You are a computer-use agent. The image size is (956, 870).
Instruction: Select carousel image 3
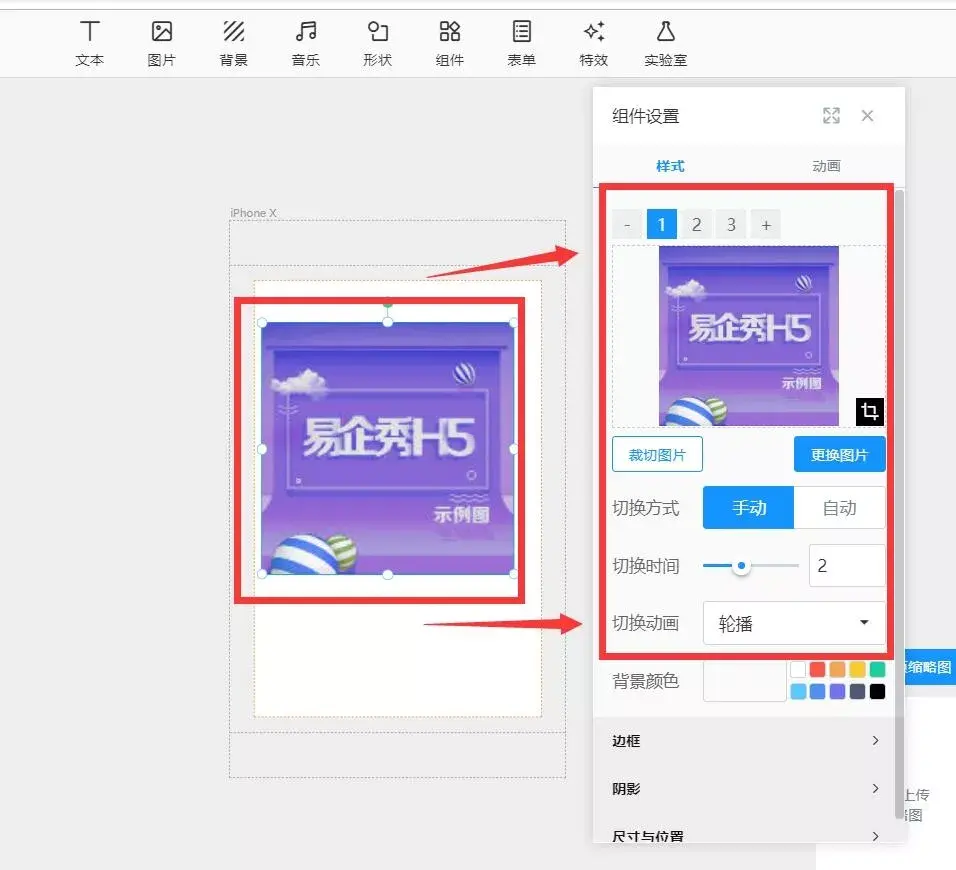pos(731,225)
